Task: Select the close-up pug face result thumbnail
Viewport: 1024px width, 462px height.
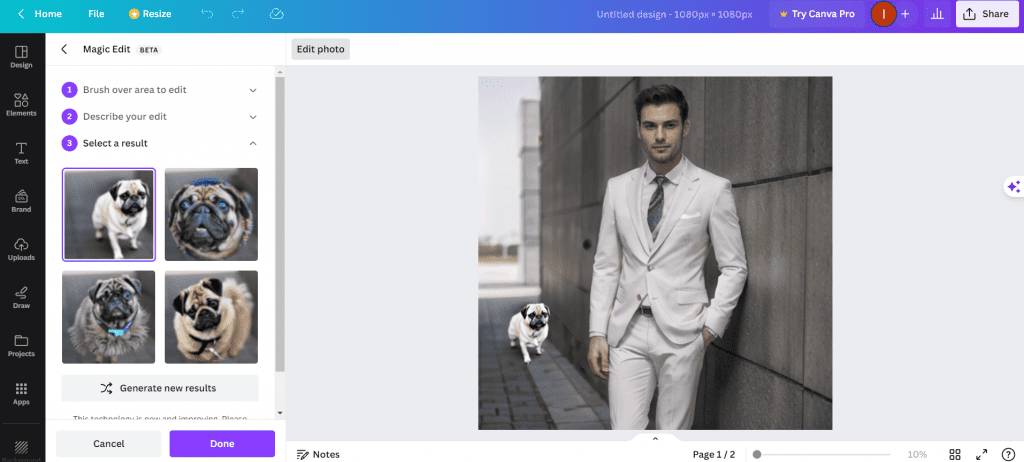Action: click(211, 214)
